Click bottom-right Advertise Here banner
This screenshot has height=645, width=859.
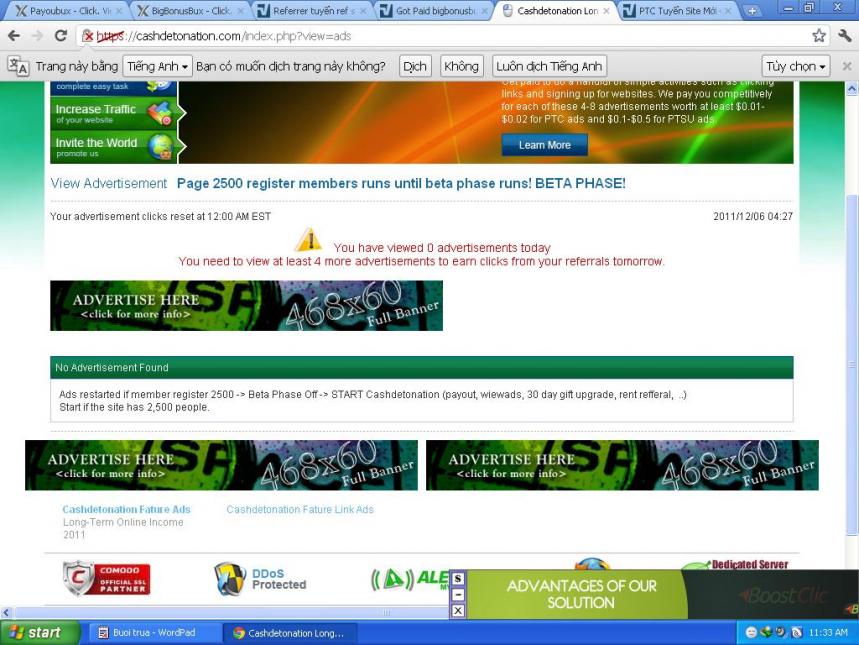(x=622, y=465)
